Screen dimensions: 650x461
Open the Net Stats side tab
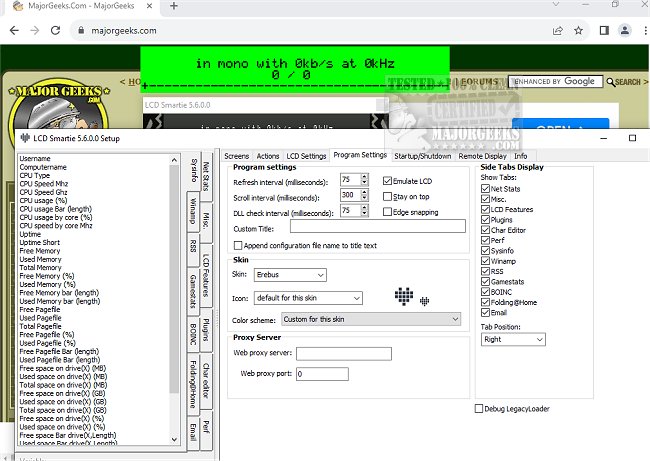(206, 176)
